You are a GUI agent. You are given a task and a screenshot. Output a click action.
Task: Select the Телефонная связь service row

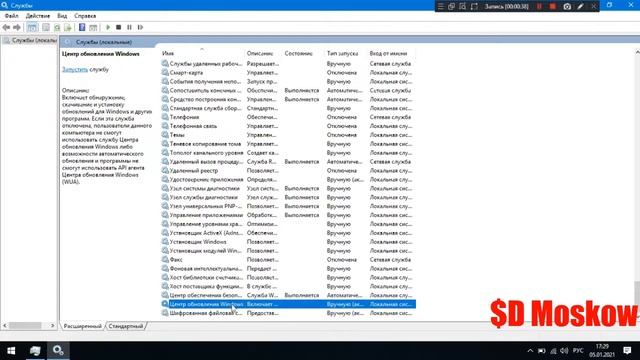(288, 126)
